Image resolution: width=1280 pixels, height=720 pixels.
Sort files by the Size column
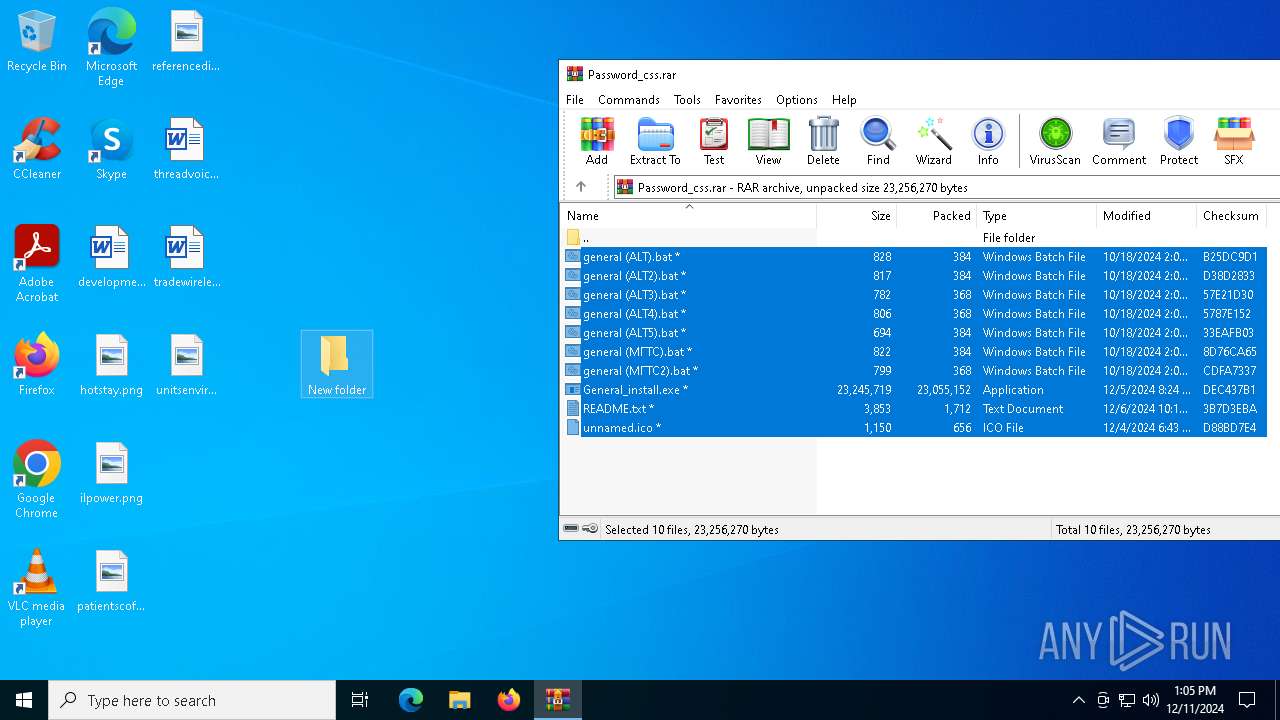click(x=857, y=216)
